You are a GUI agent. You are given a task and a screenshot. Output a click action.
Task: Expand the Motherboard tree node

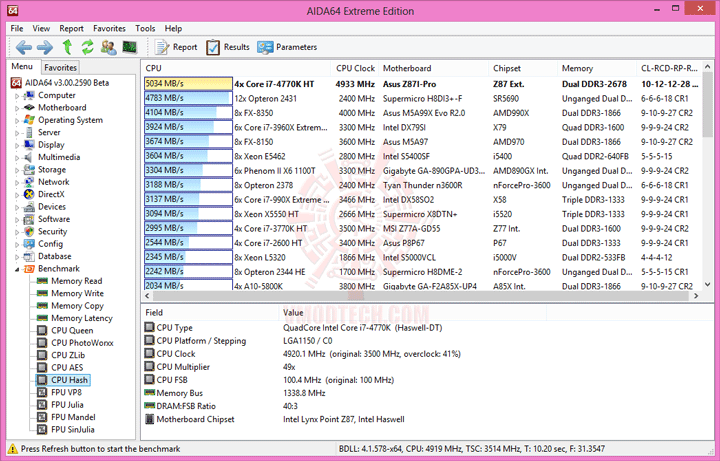17,108
